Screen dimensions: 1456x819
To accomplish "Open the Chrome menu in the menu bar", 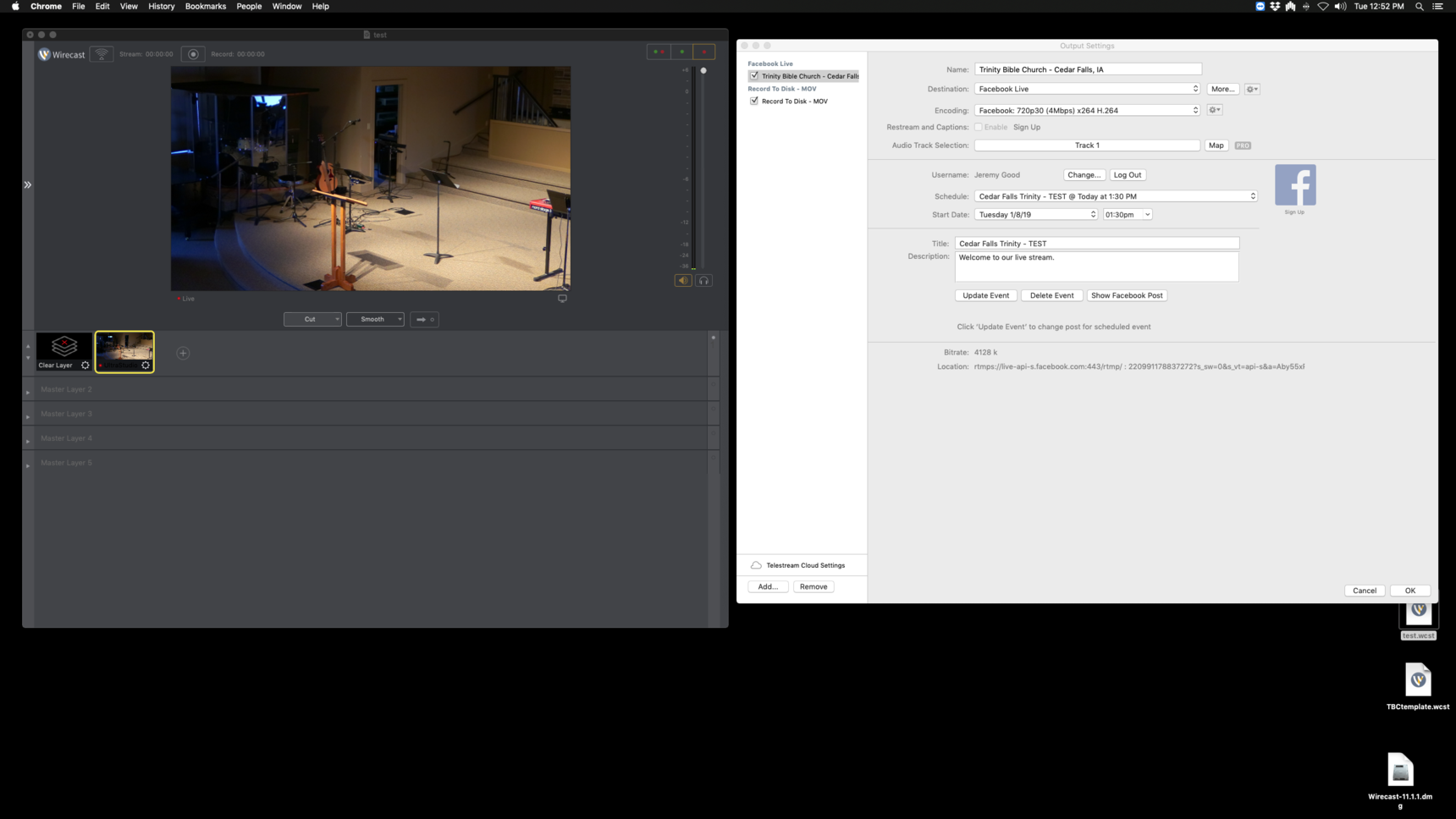I will coord(46,6).
